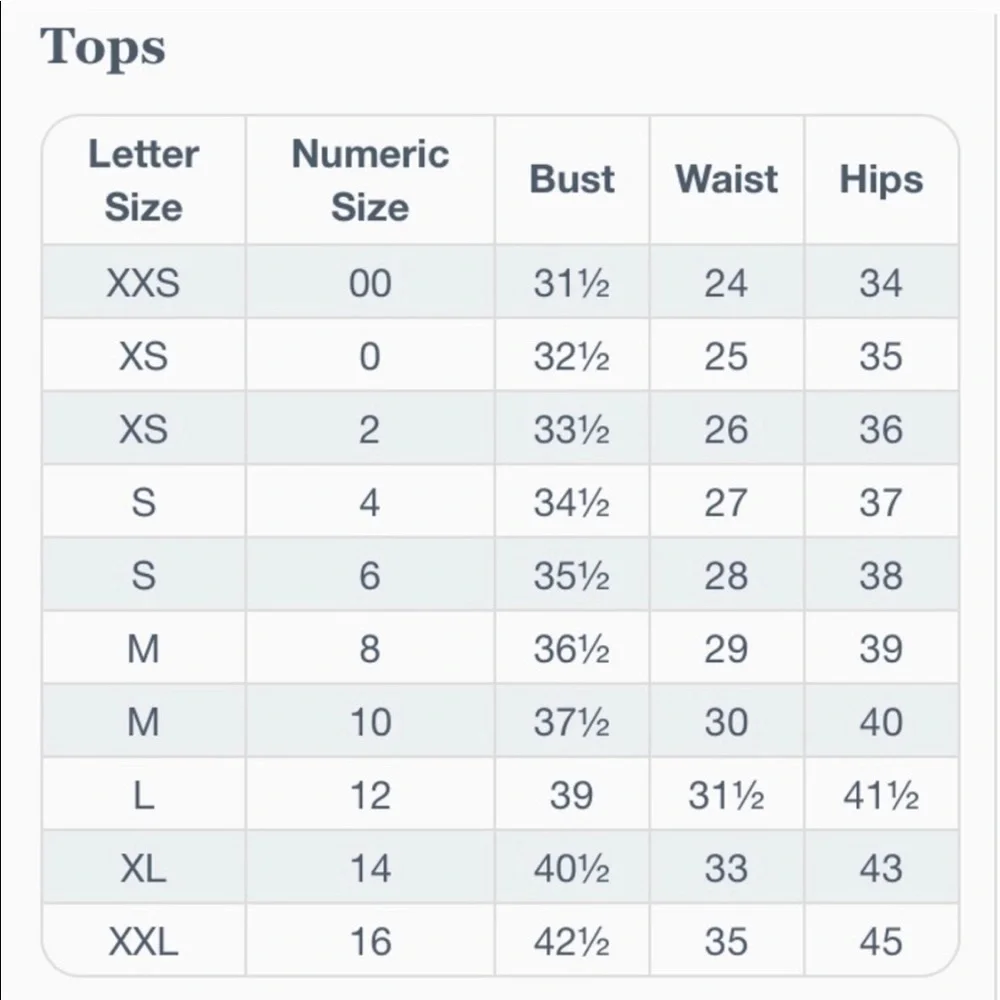Image resolution: width=1000 pixels, height=1000 pixels.
Task: Select the L letter size cell
Action: [x=143, y=795]
